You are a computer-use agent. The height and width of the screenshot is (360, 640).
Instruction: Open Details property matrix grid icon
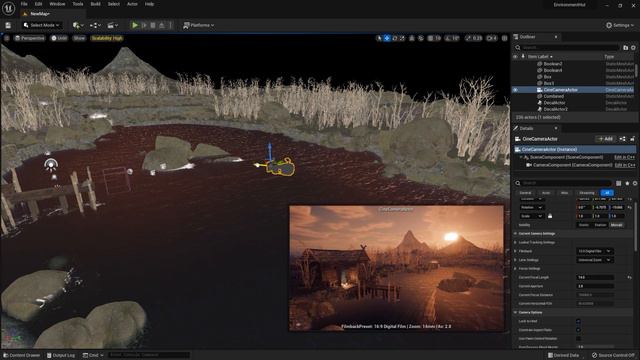tap(619, 183)
